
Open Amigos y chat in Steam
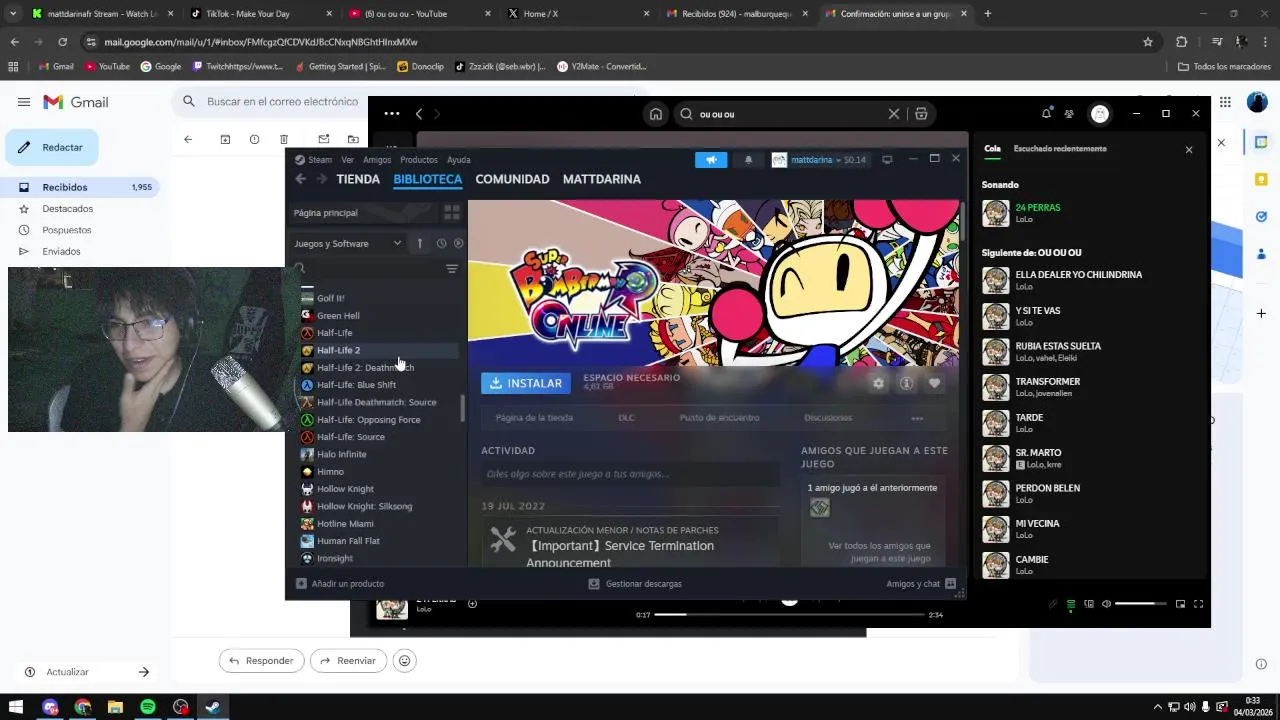[921, 583]
